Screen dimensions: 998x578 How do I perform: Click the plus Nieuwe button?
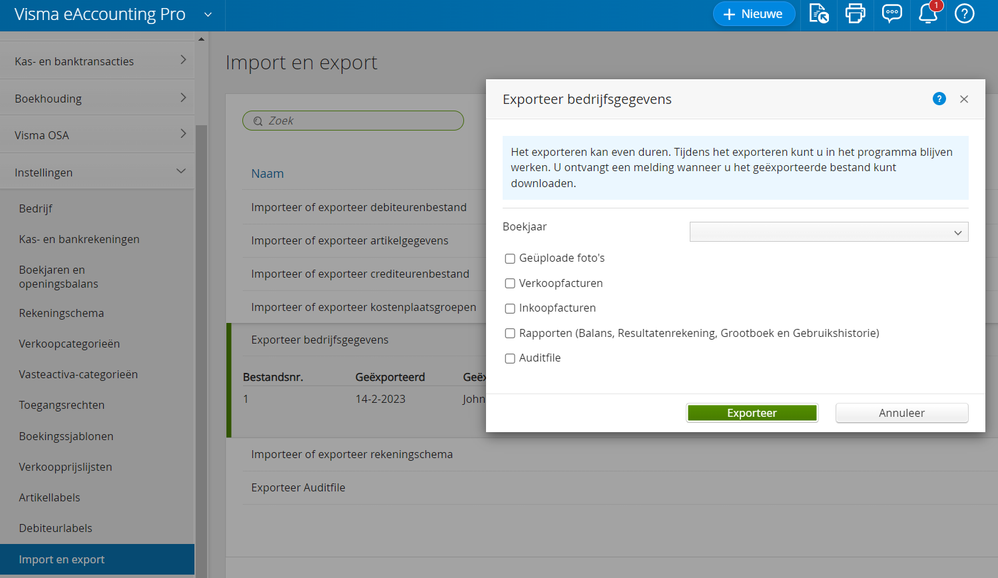click(x=753, y=14)
